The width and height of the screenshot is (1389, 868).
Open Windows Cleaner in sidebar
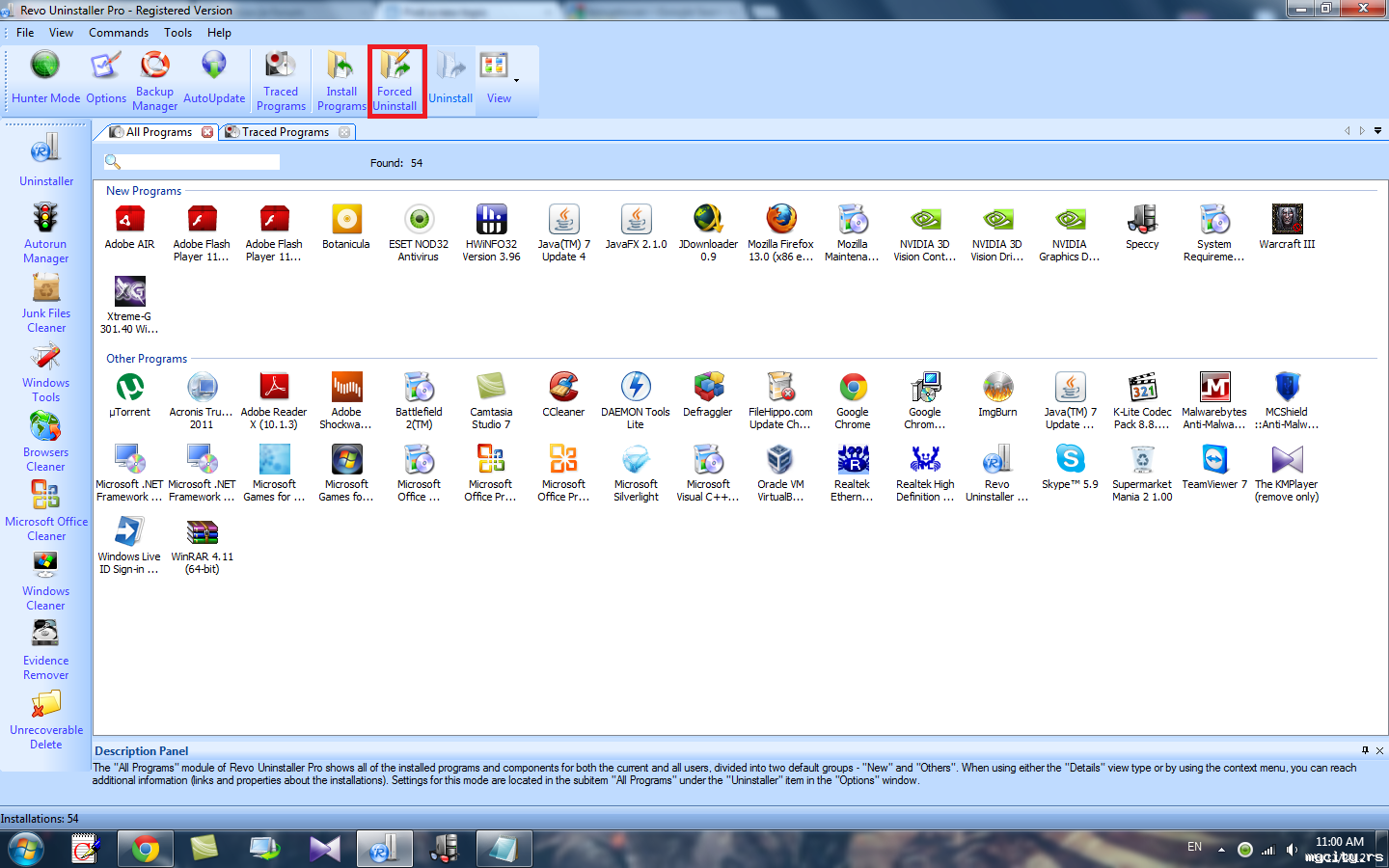(46, 580)
